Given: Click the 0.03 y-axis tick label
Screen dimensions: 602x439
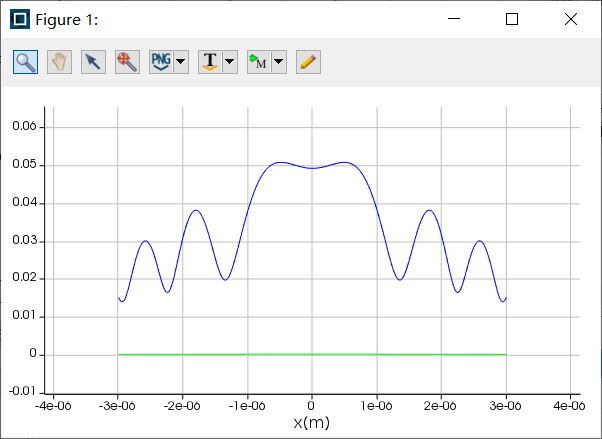Looking at the screenshot, I should click(x=24, y=240).
